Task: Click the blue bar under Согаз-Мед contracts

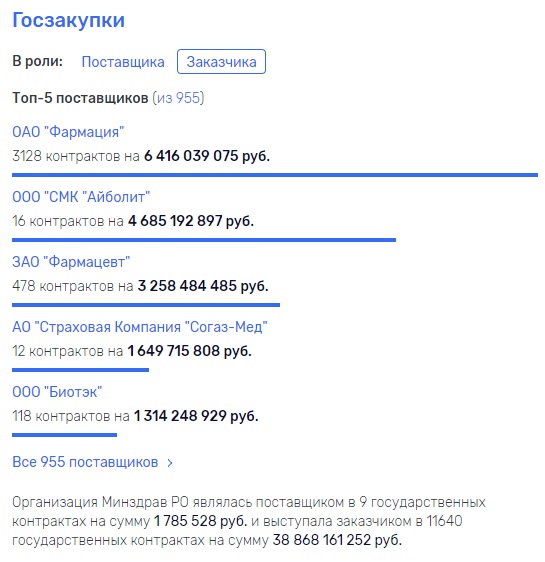Action: (x=80, y=370)
